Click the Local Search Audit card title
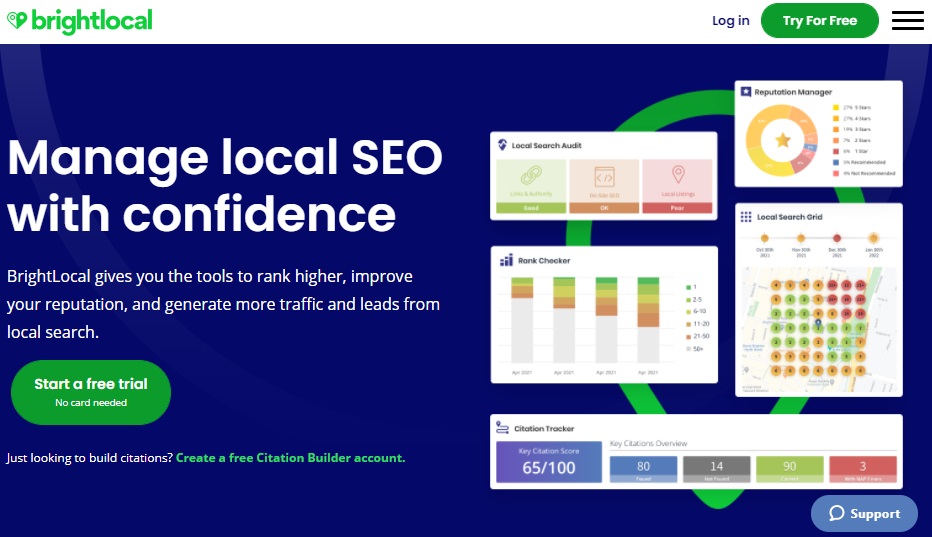Image resolution: width=932 pixels, height=537 pixels. [546, 145]
